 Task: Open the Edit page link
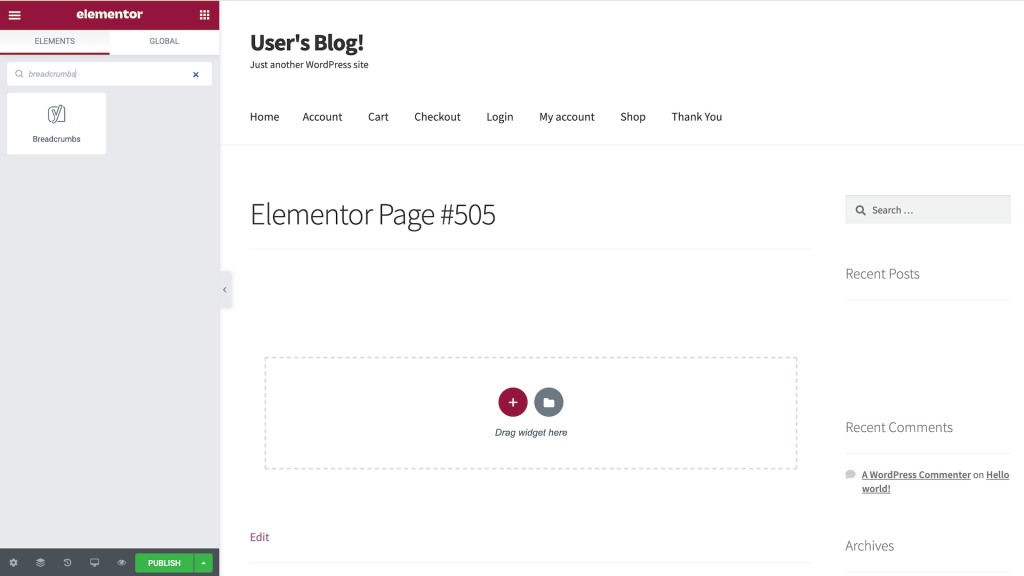click(259, 537)
